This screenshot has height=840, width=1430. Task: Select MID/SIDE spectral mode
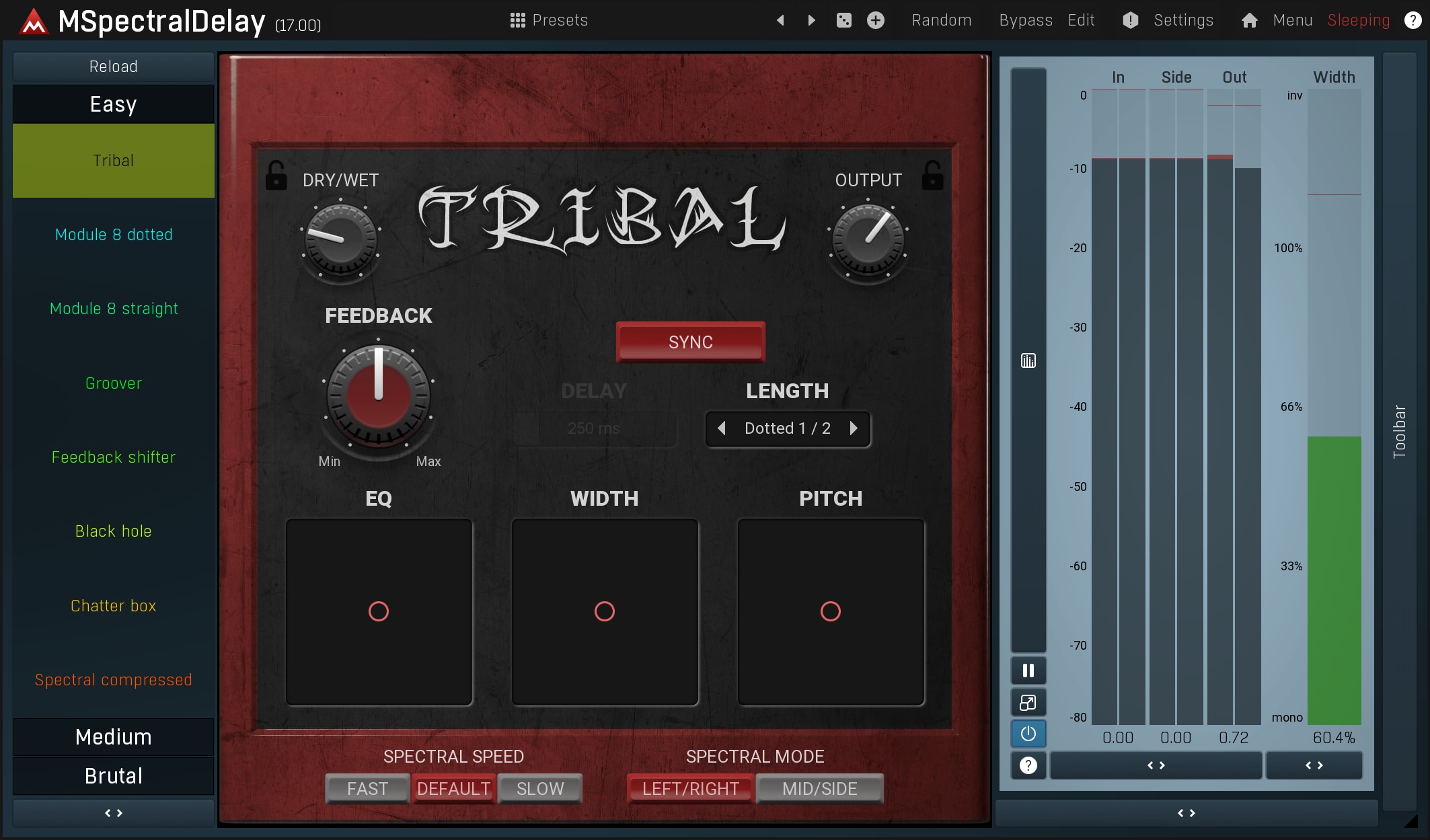(x=819, y=788)
